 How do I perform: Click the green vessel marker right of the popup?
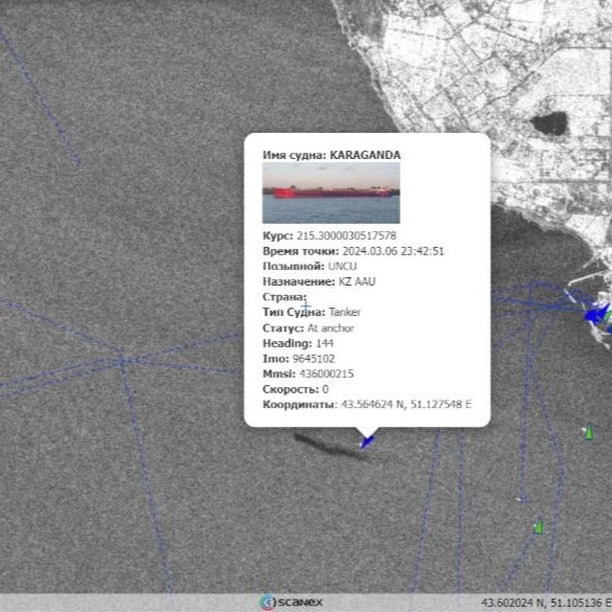pyautogui.click(x=588, y=432)
